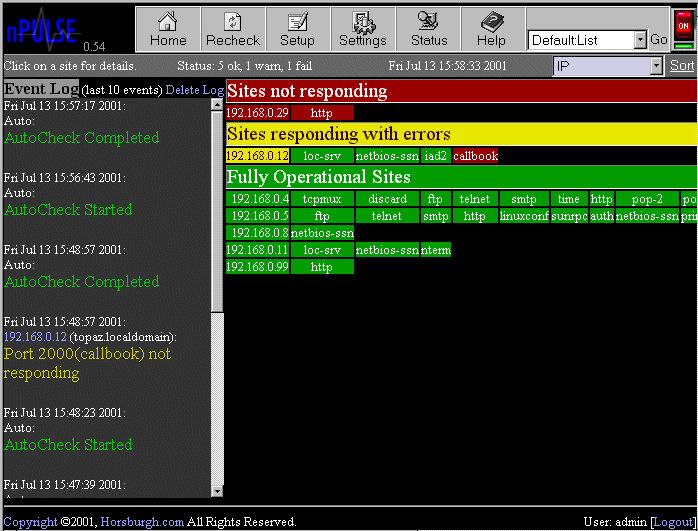This screenshot has height=531, width=698.
Task: Click the event log scrollbar down arrow
Action: click(217, 491)
